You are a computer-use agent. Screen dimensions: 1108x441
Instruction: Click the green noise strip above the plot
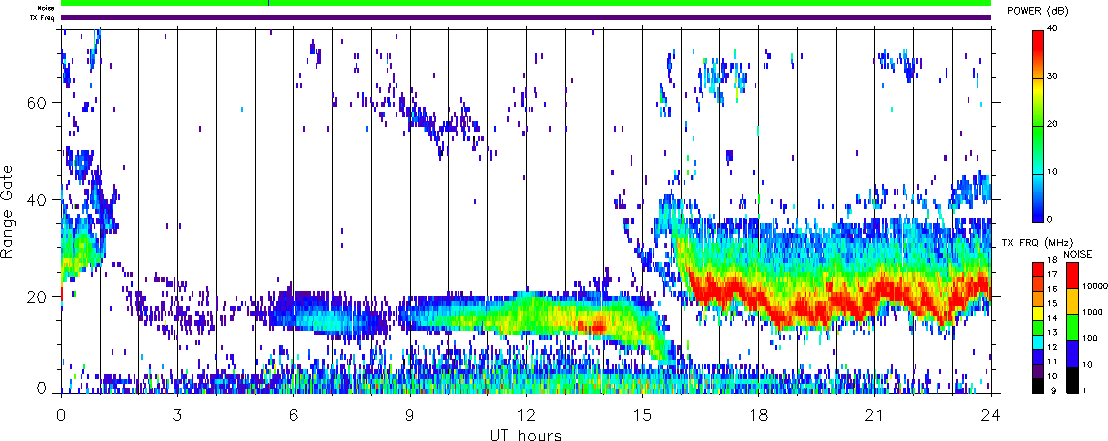[x=526, y=3]
